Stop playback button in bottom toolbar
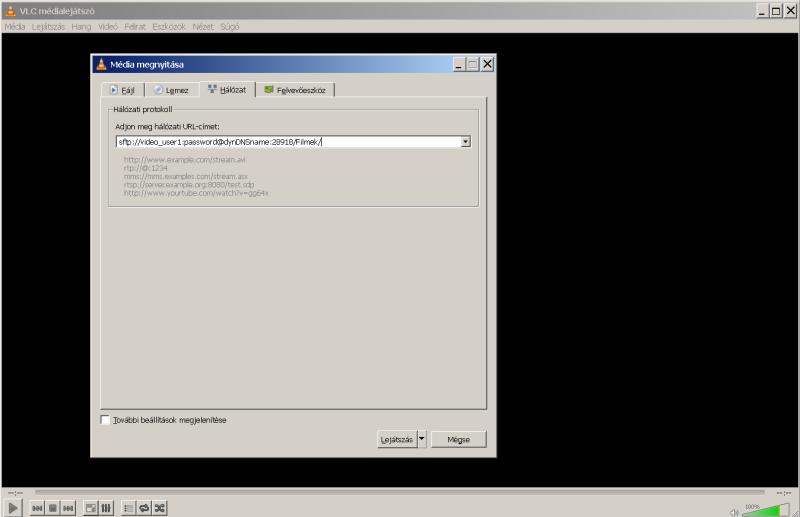Viewport: 800px width, 517px height. tap(53, 508)
